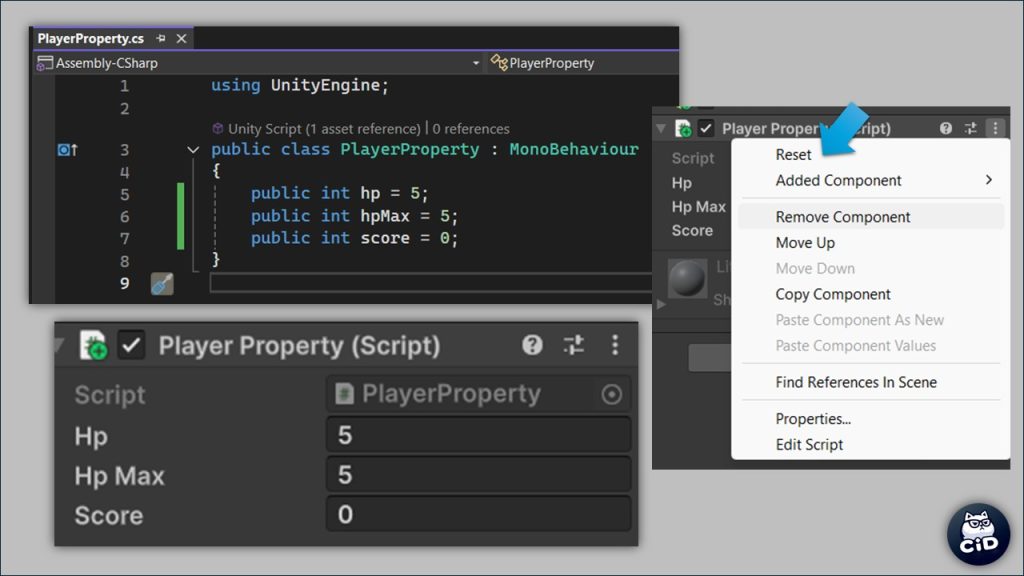The height and width of the screenshot is (576, 1024).
Task: Click the screwdriver quick actions icon on line 9
Action: click(x=162, y=284)
